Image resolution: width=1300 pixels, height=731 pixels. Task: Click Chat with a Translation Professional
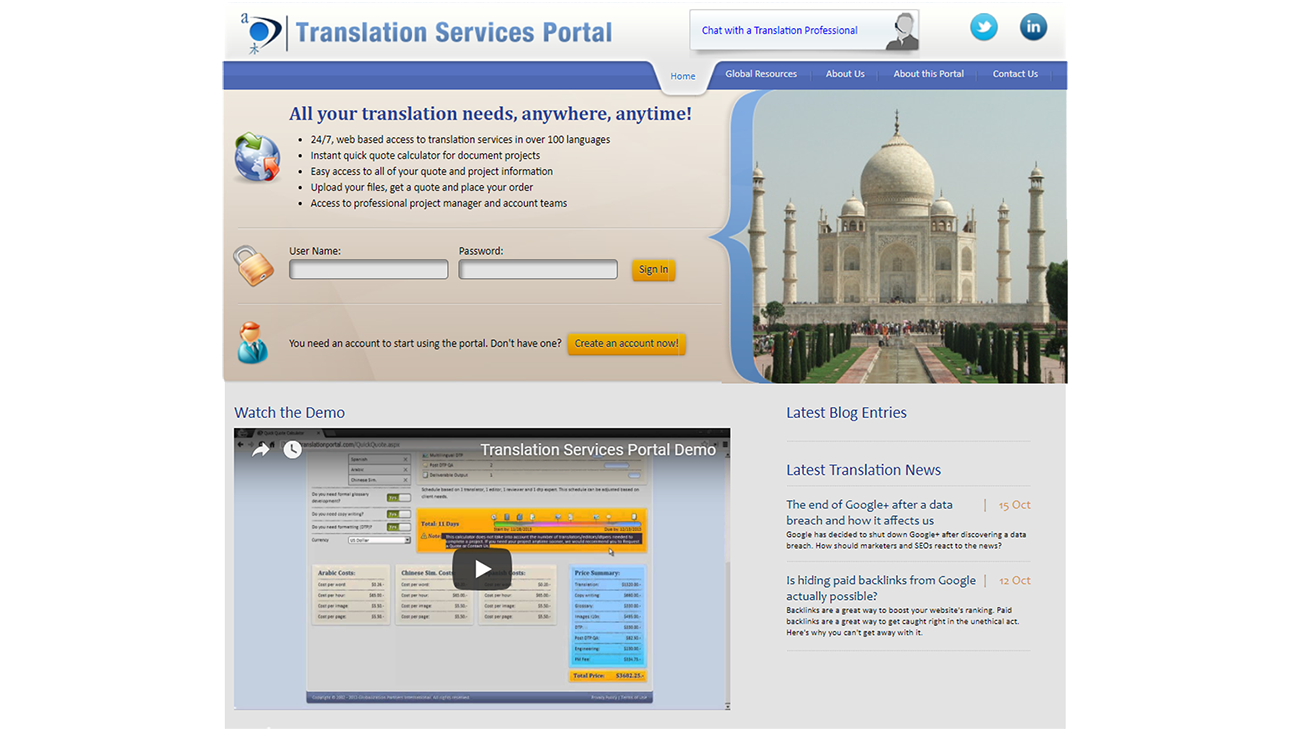(x=780, y=30)
